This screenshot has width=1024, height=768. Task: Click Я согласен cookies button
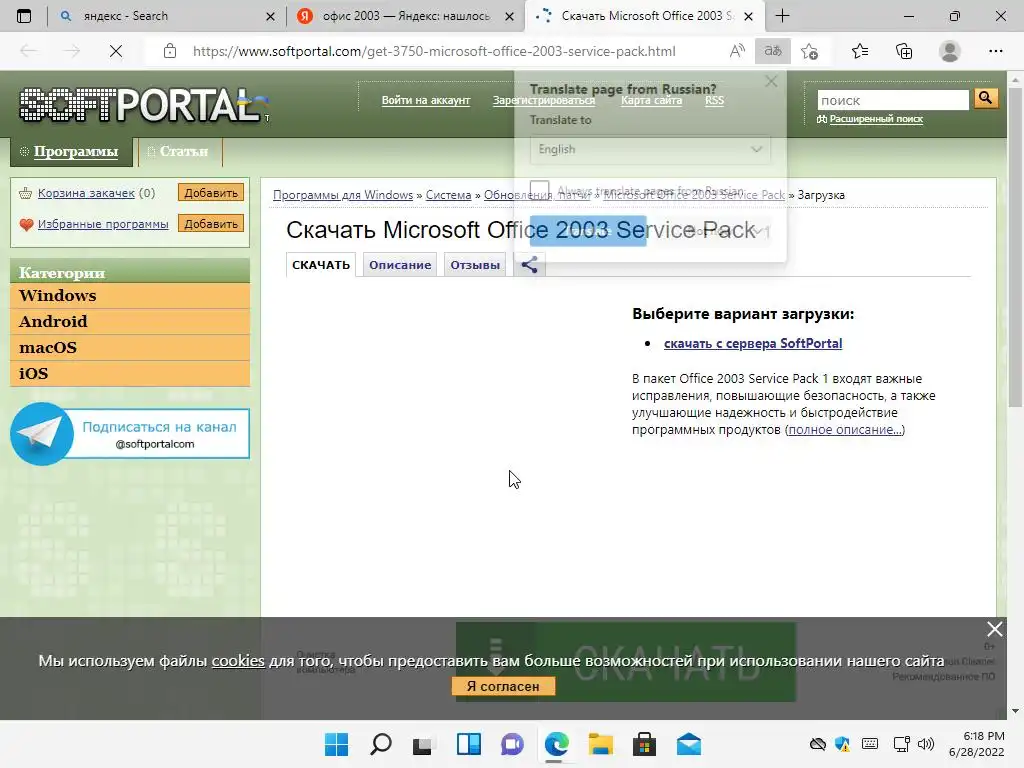[503, 686]
